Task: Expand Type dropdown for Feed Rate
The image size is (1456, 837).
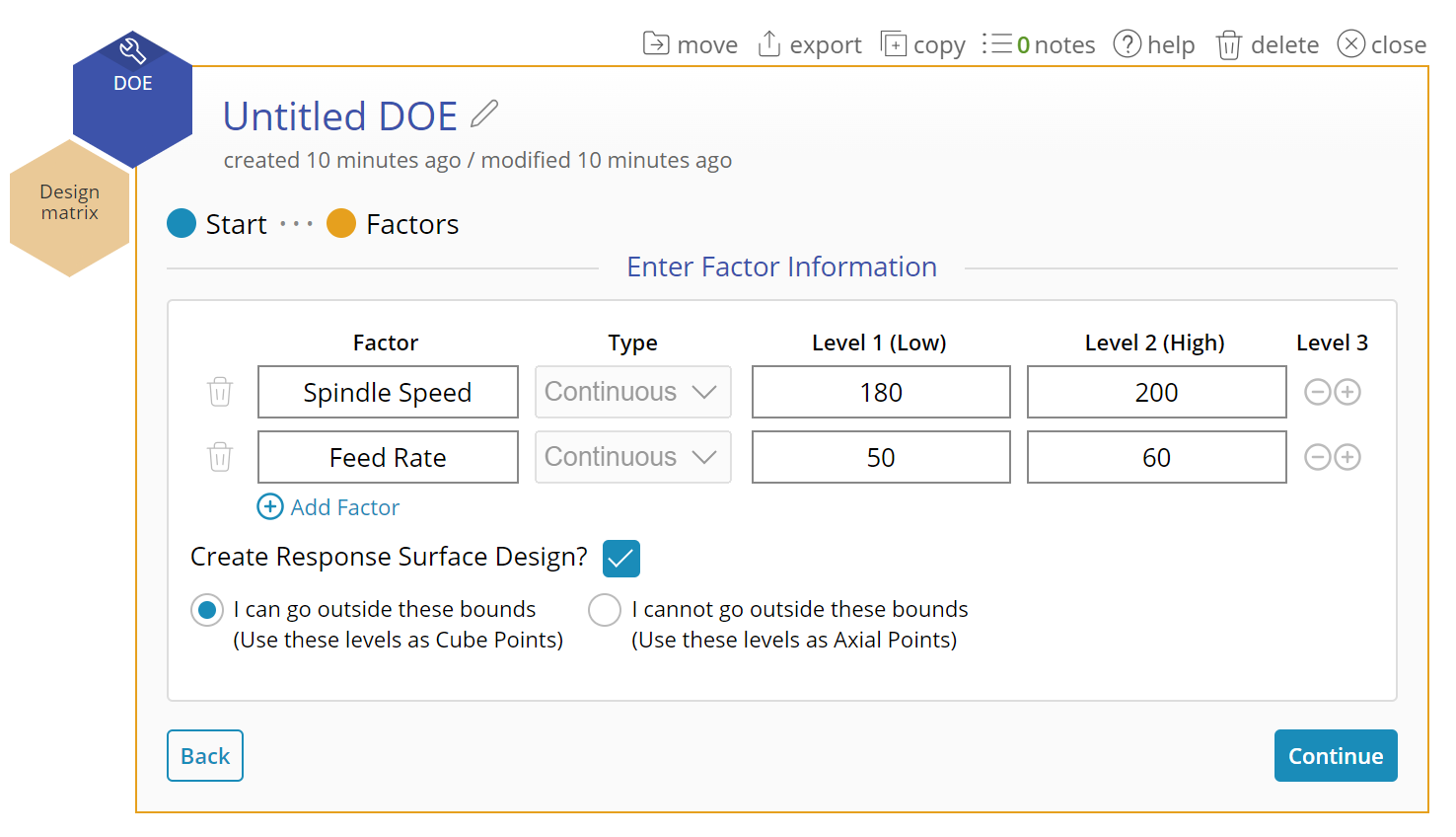Action: (632, 457)
